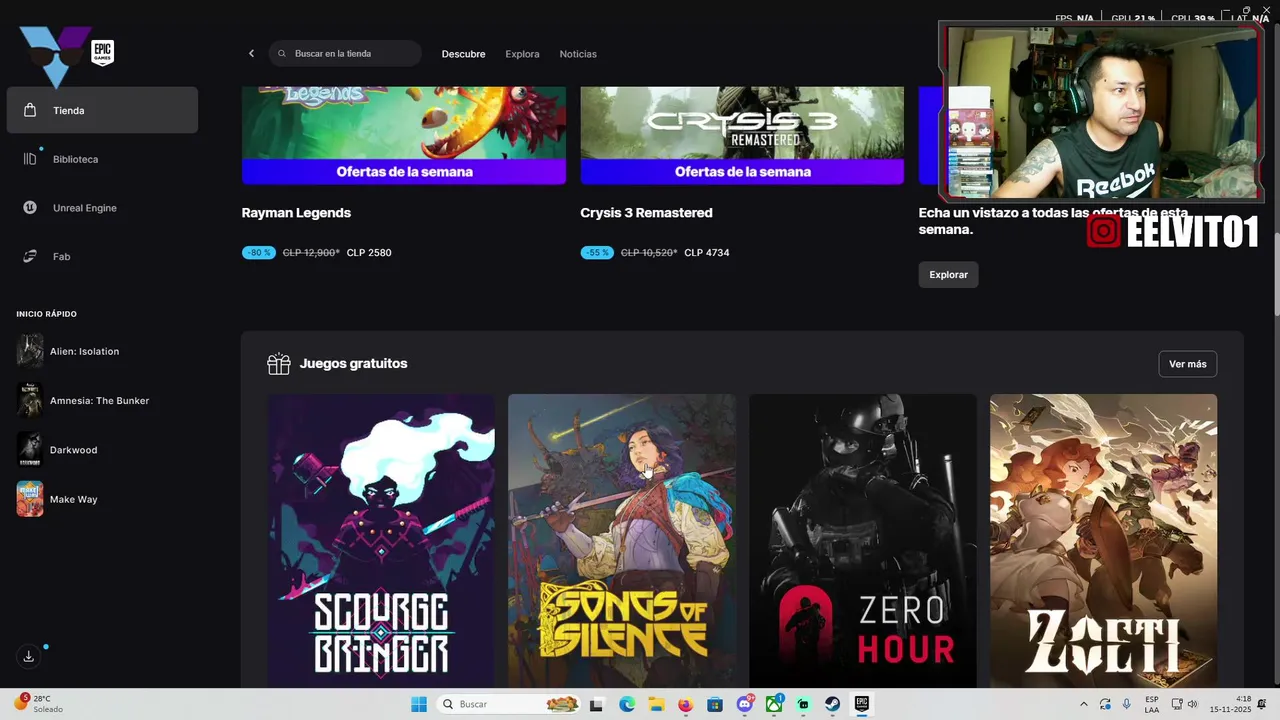Click the Darkwood thumbnail icon
The image size is (1280, 720).
point(30,450)
